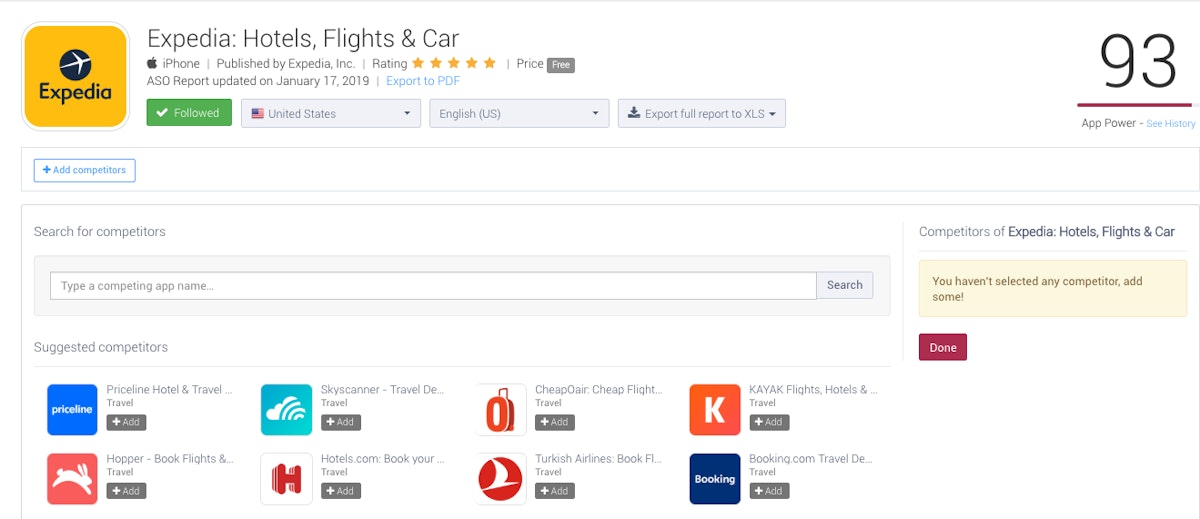Click the Priceline app icon
Image resolution: width=1200 pixels, height=519 pixels.
click(x=72, y=410)
